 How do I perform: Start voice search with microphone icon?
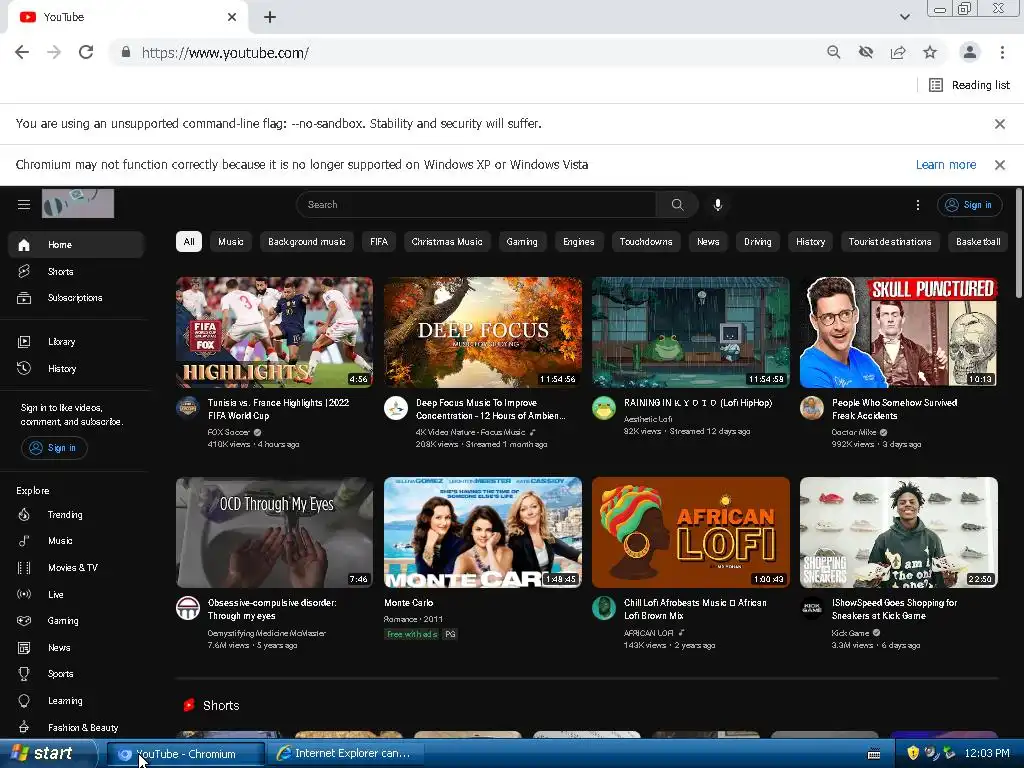coord(718,204)
